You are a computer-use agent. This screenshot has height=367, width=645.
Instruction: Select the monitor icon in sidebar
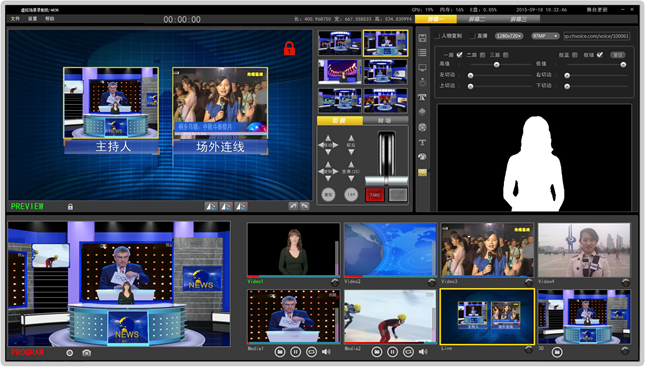point(422,67)
